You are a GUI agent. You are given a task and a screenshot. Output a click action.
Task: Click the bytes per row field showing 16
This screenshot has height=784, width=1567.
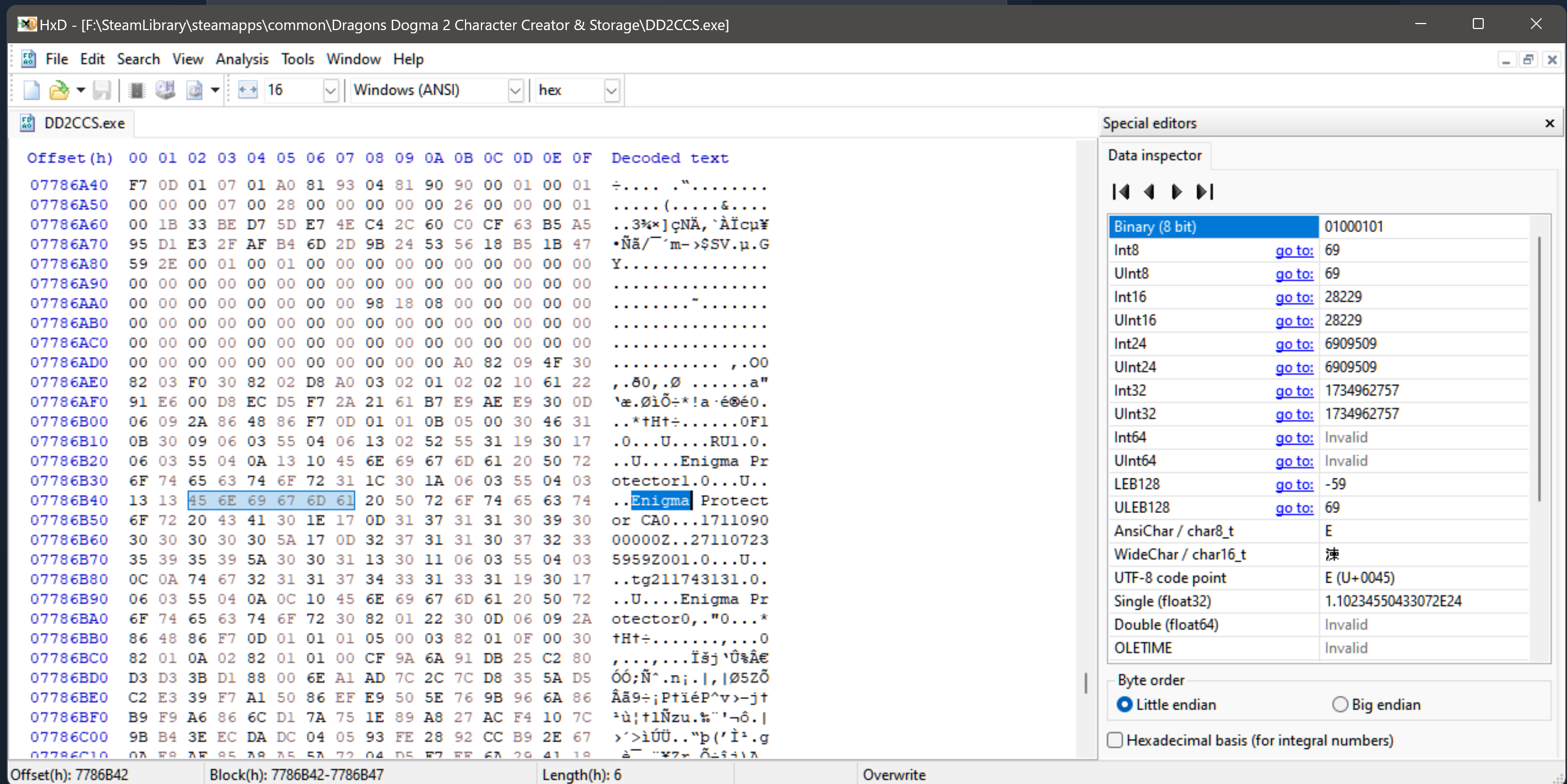294,91
